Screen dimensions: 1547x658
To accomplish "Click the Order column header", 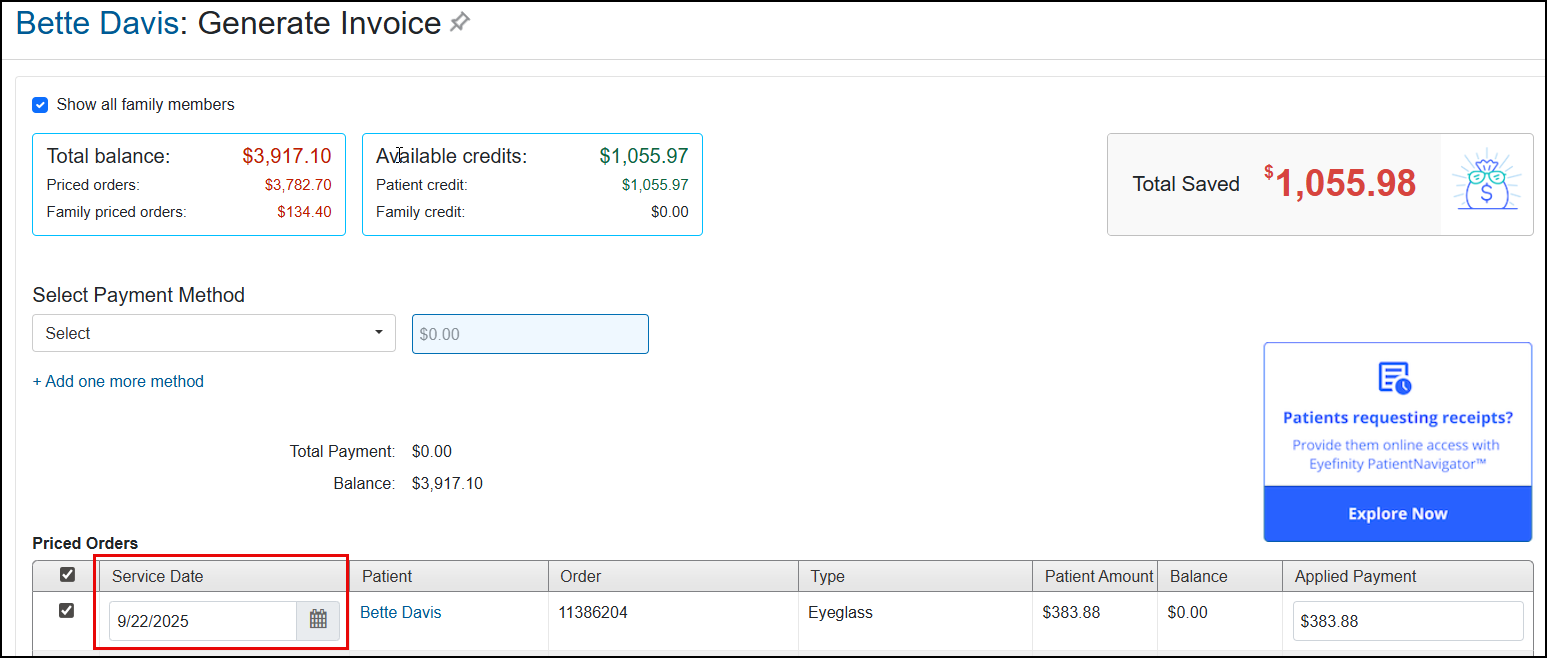I will (x=580, y=576).
